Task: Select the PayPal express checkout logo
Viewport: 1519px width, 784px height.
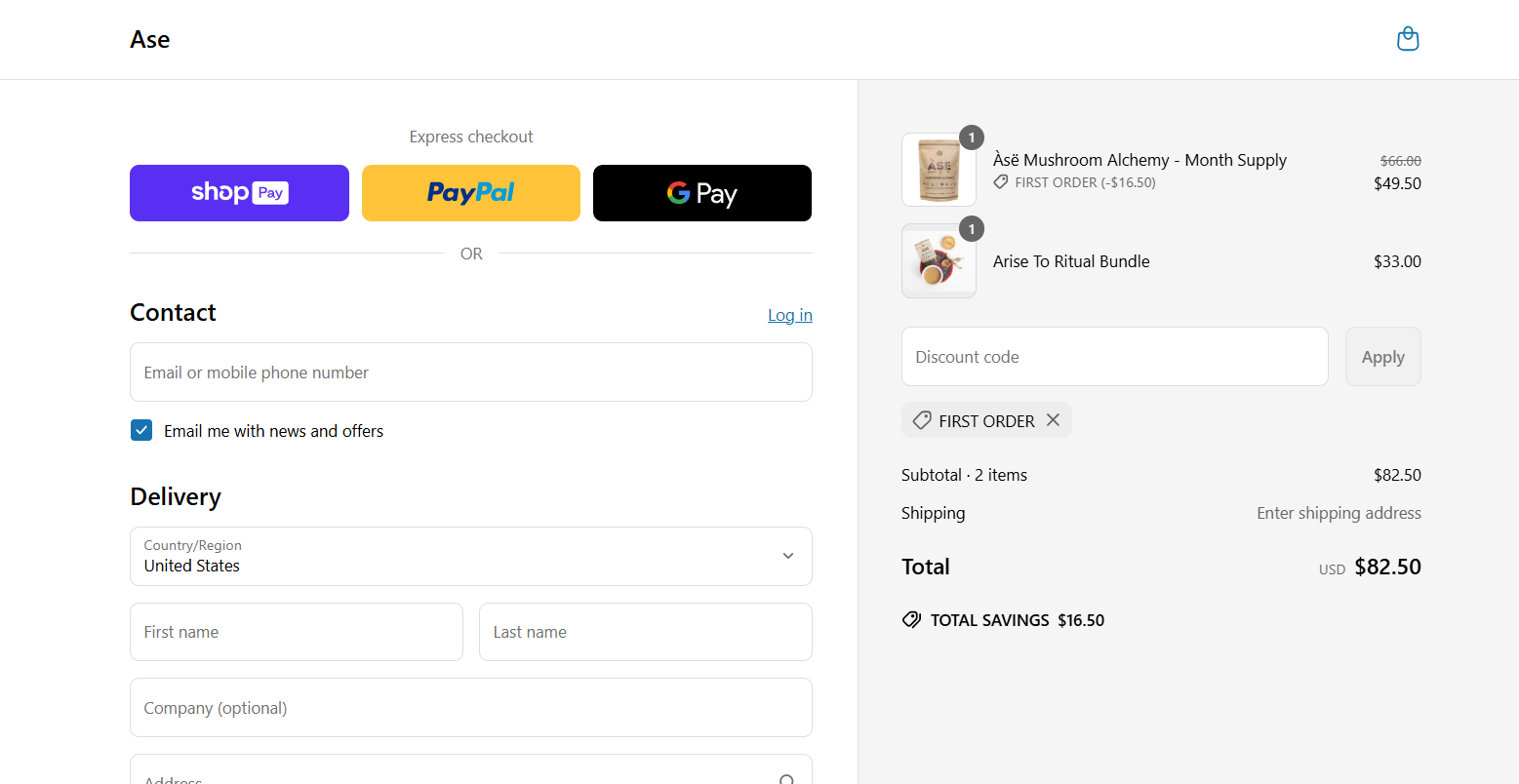Action: click(470, 192)
